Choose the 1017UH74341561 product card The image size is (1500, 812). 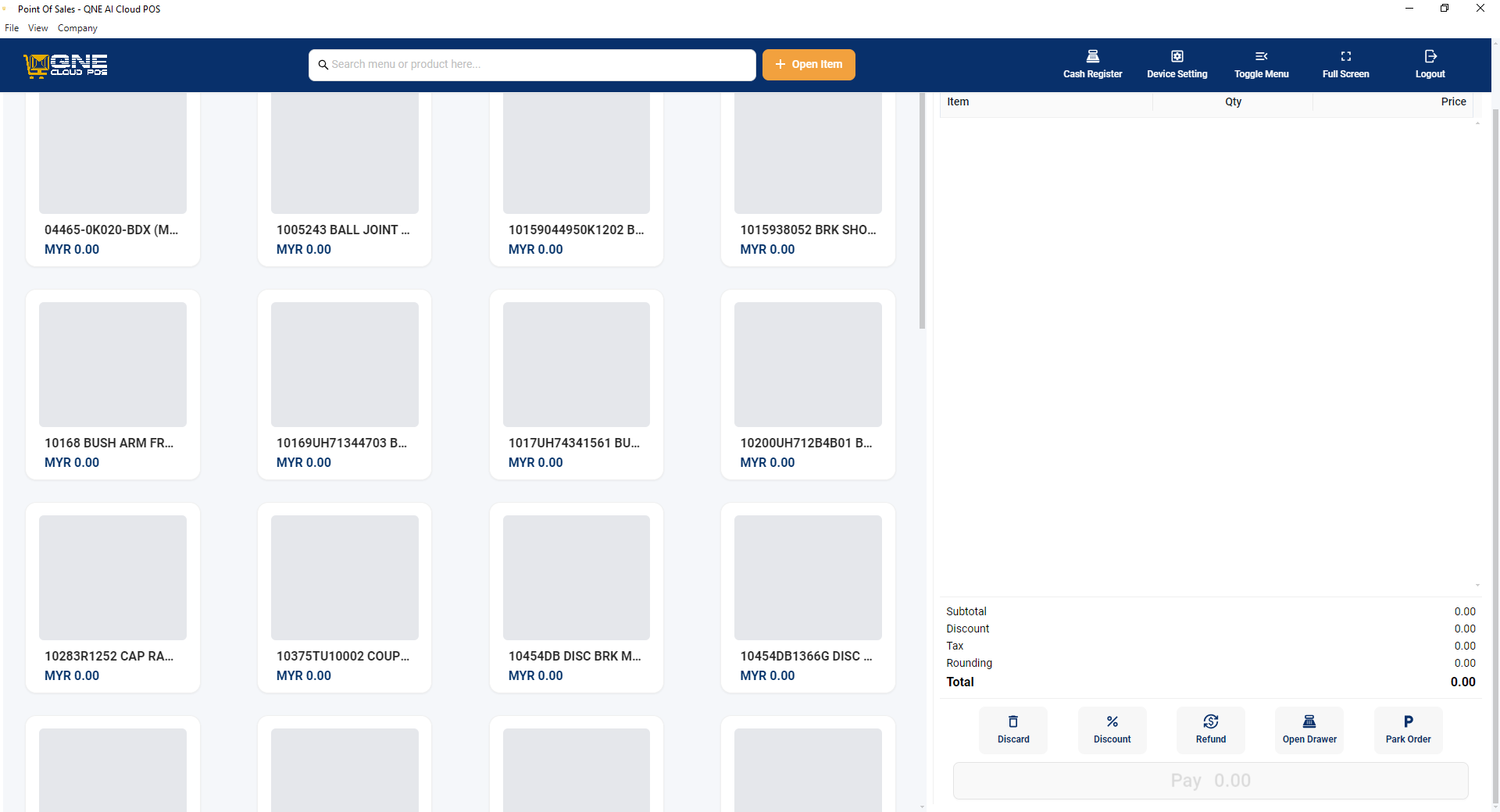pyautogui.click(x=577, y=385)
